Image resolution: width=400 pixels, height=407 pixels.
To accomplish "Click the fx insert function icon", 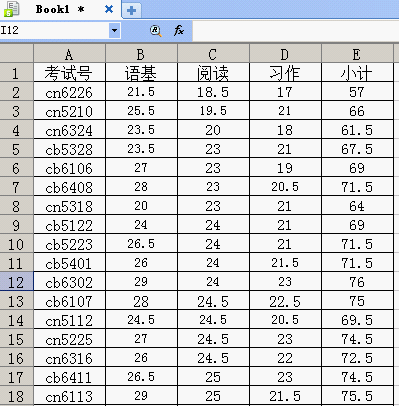I will pyautogui.click(x=179, y=31).
